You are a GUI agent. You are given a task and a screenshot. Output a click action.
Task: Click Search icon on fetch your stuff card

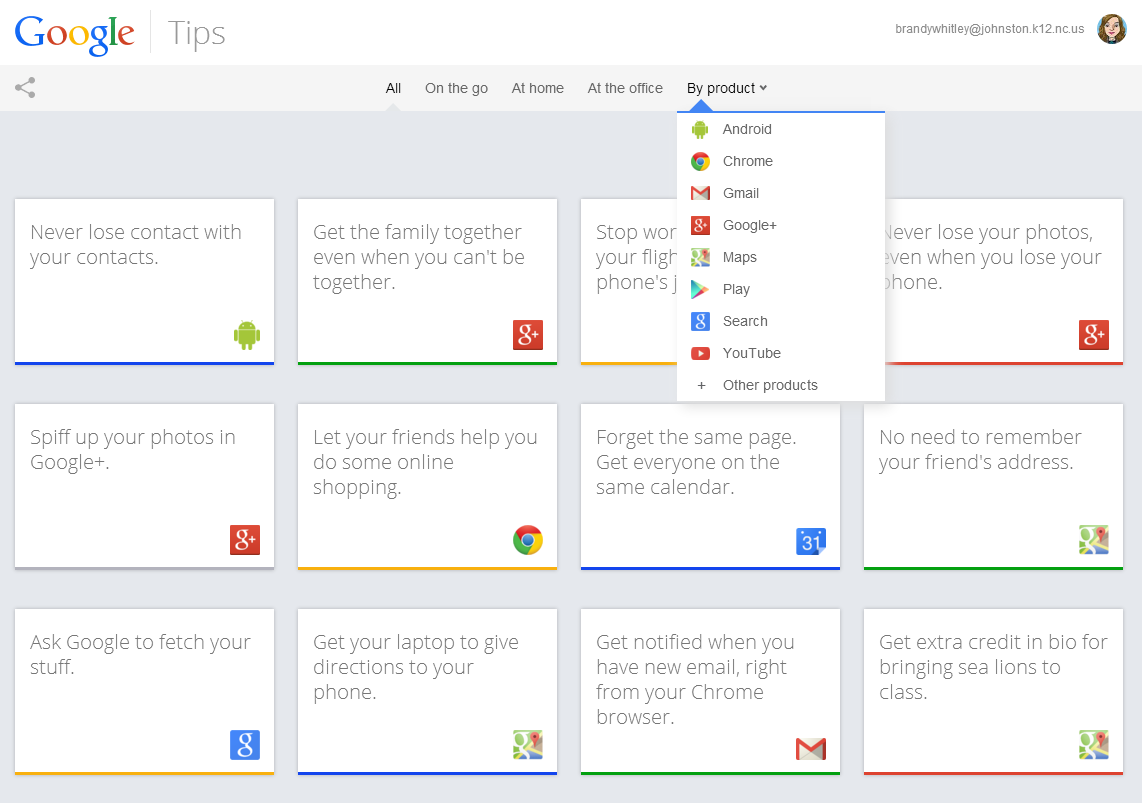tap(245, 745)
